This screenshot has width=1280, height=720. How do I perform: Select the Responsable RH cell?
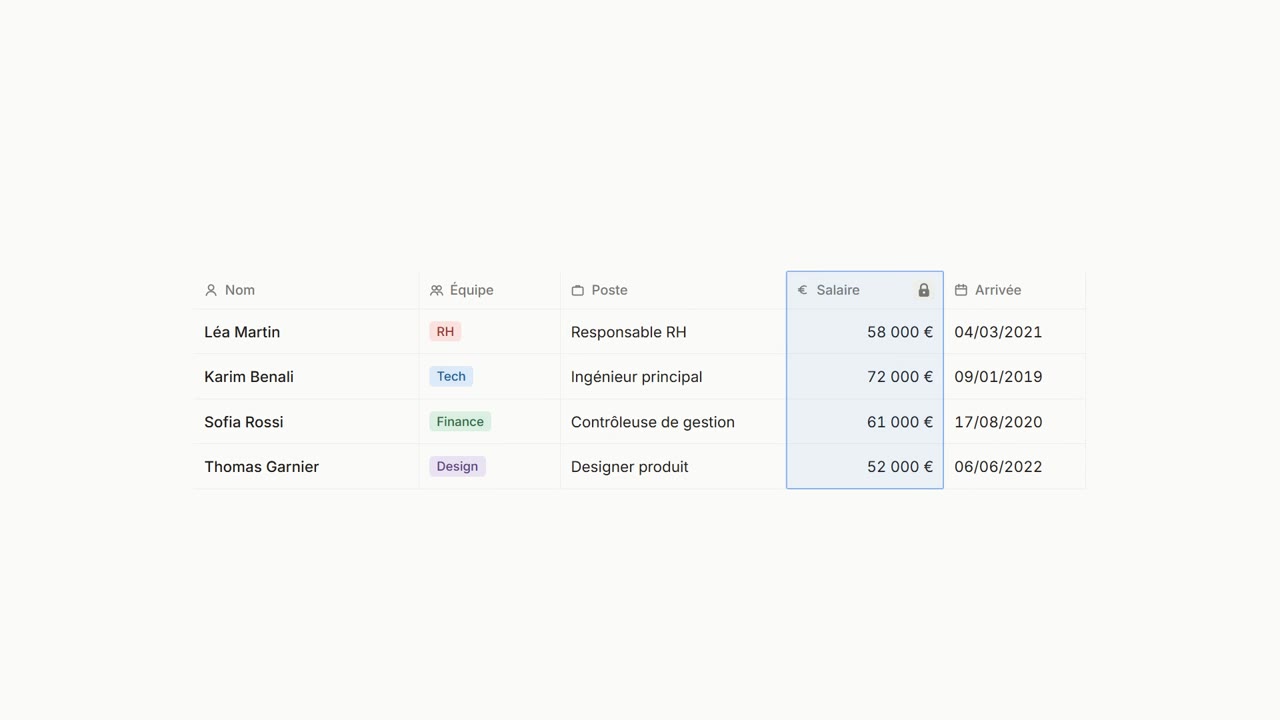coord(673,332)
